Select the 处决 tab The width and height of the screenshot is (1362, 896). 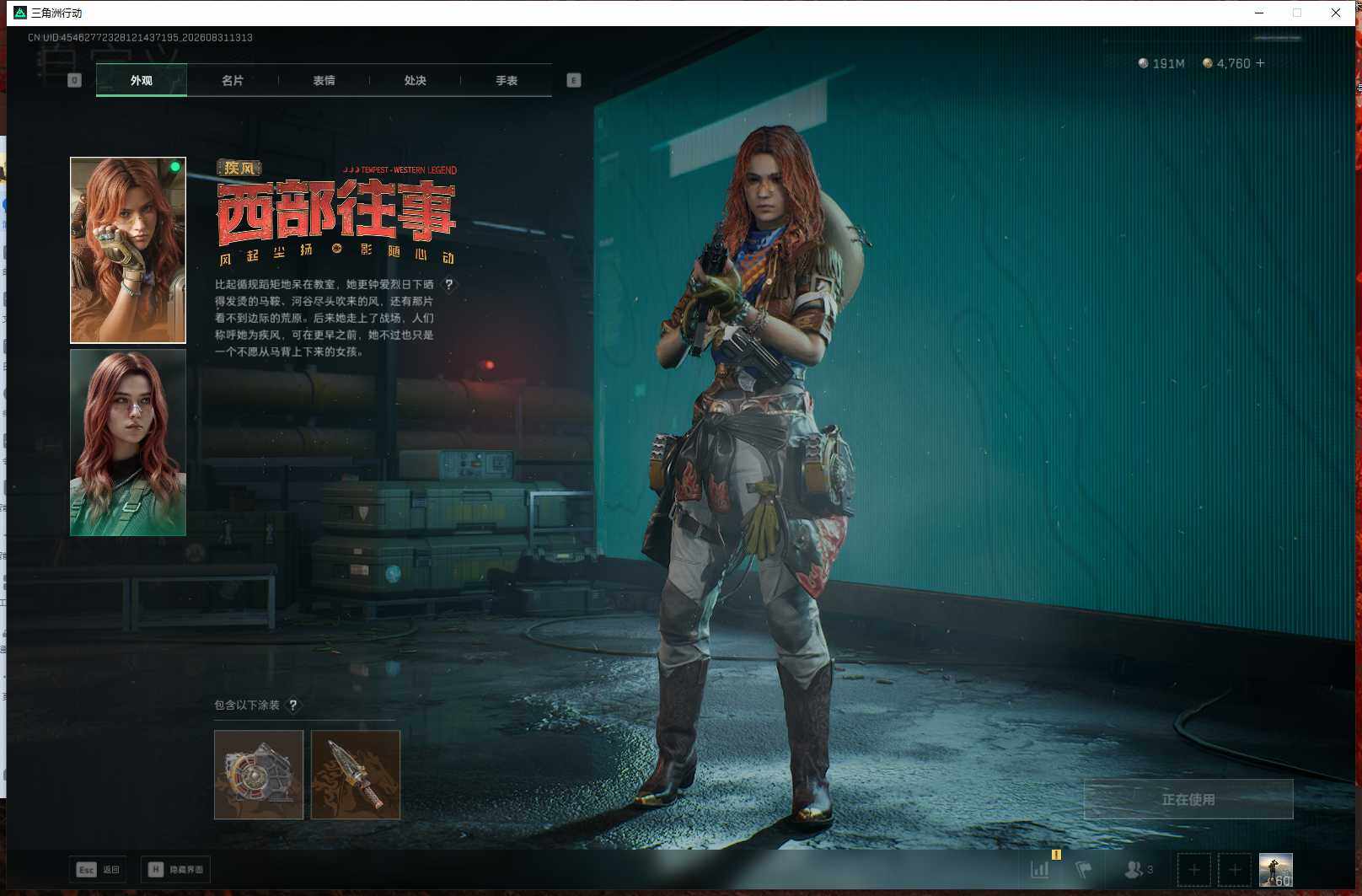pos(415,80)
